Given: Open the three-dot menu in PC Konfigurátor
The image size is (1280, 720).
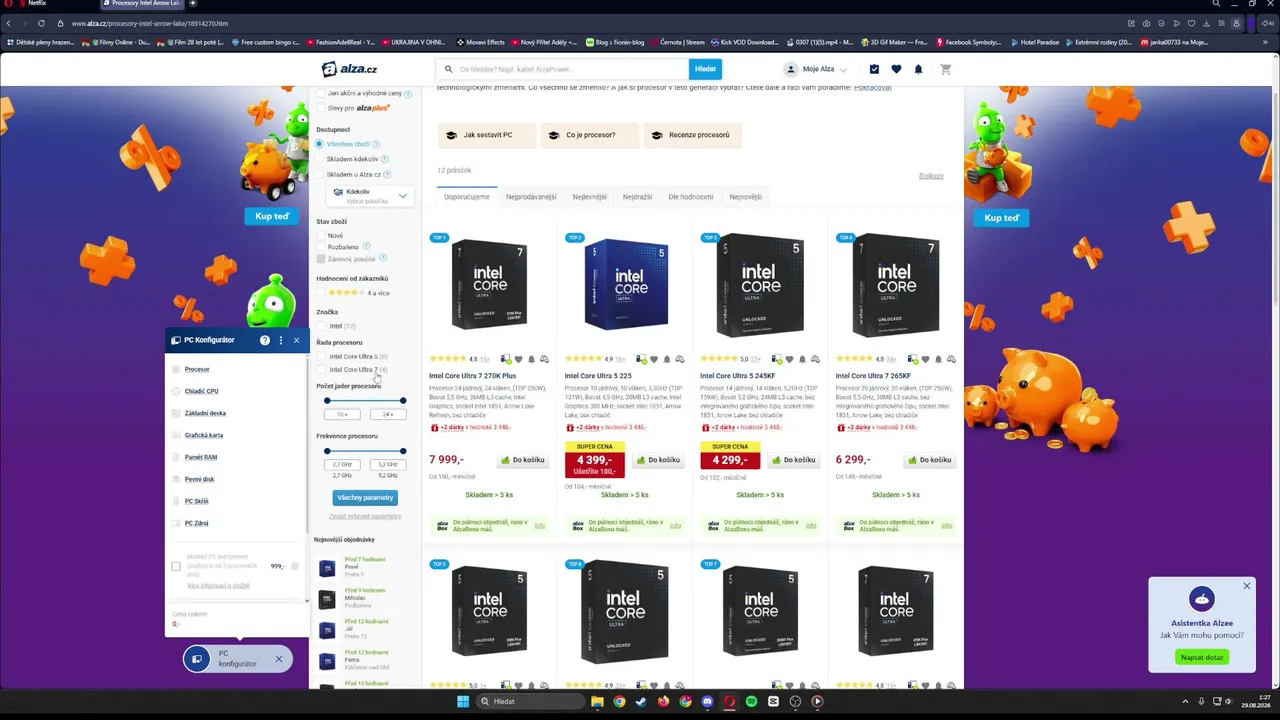Looking at the screenshot, I should (x=281, y=340).
